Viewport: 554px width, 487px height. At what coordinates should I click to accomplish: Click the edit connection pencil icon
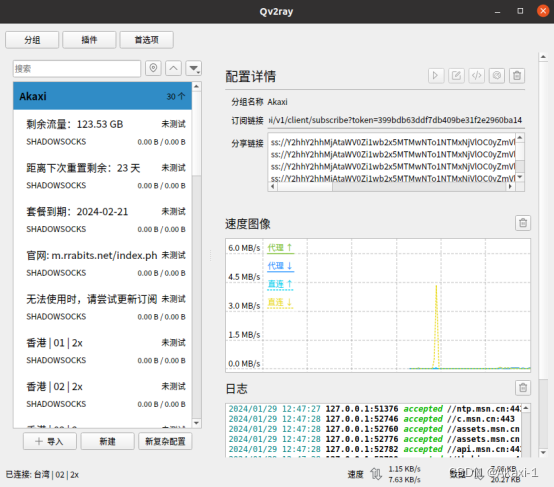point(456,76)
